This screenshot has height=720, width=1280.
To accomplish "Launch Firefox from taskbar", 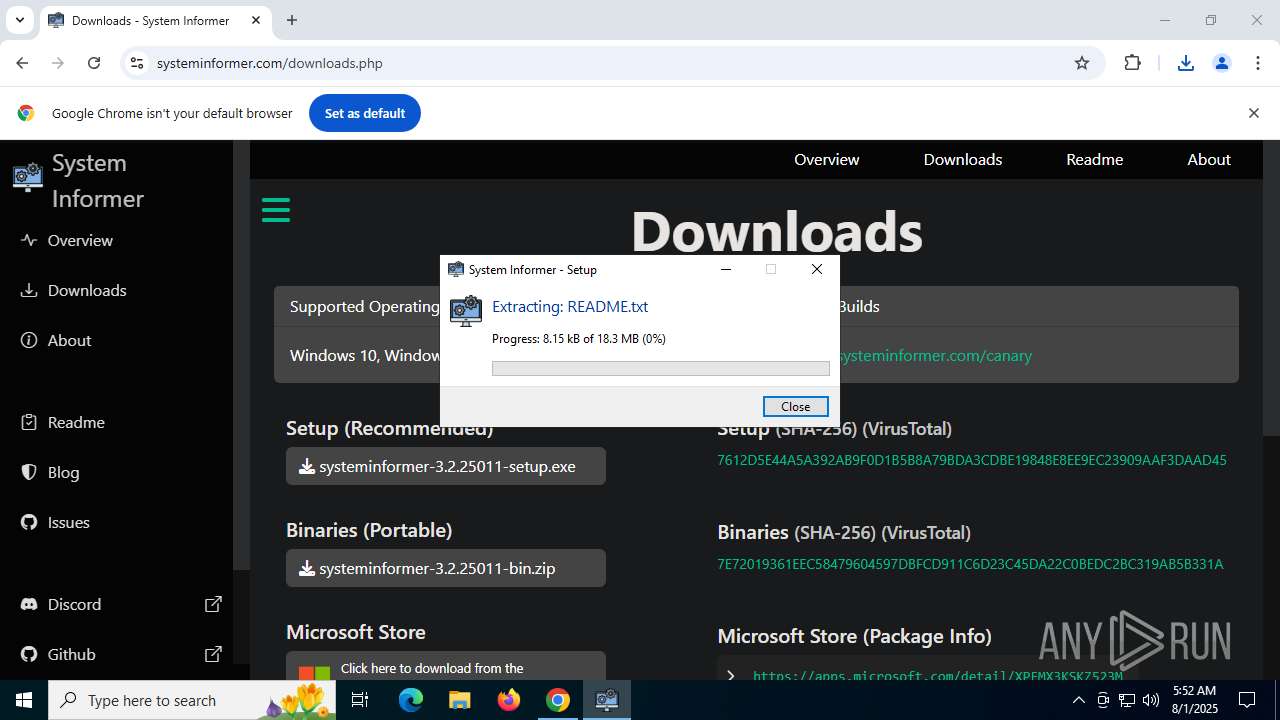I will [509, 700].
